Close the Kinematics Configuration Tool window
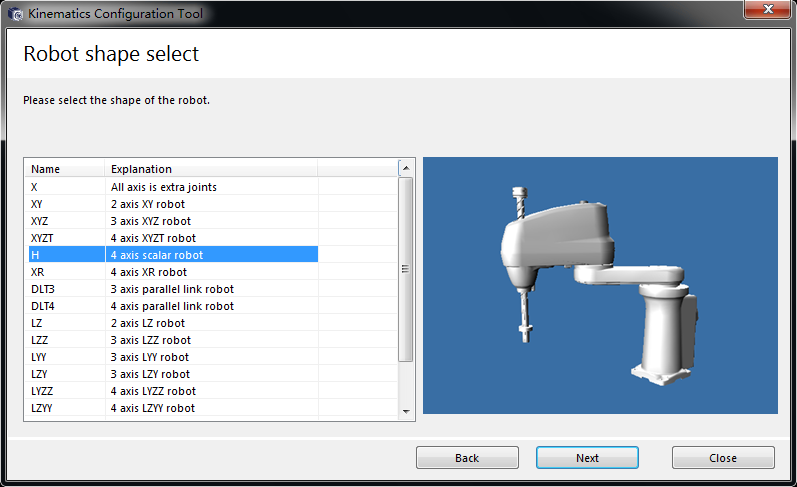The width and height of the screenshot is (797, 487). [x=768, y=10]
